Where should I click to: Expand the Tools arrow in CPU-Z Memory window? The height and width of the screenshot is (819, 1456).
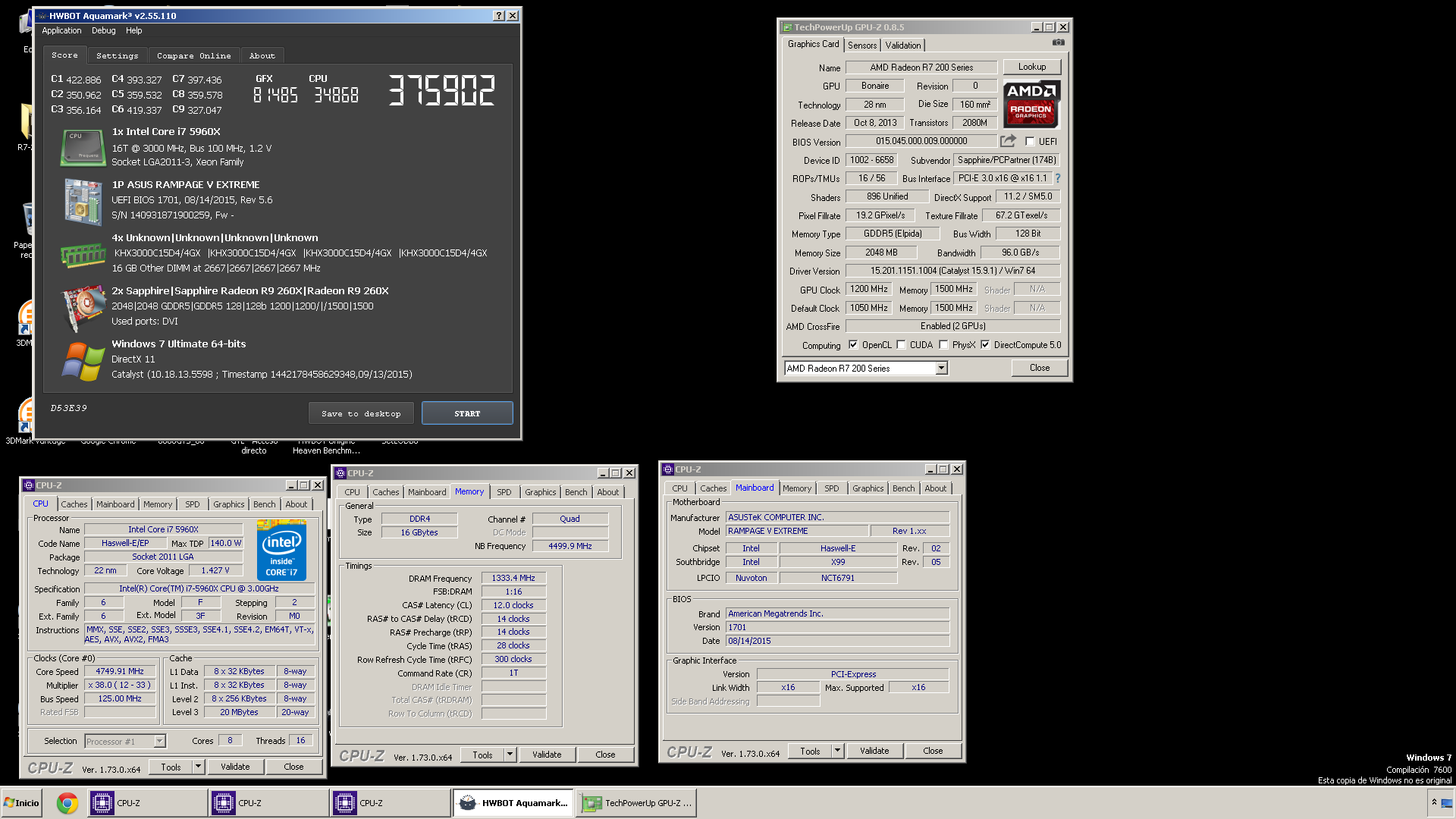click(510, 755)
